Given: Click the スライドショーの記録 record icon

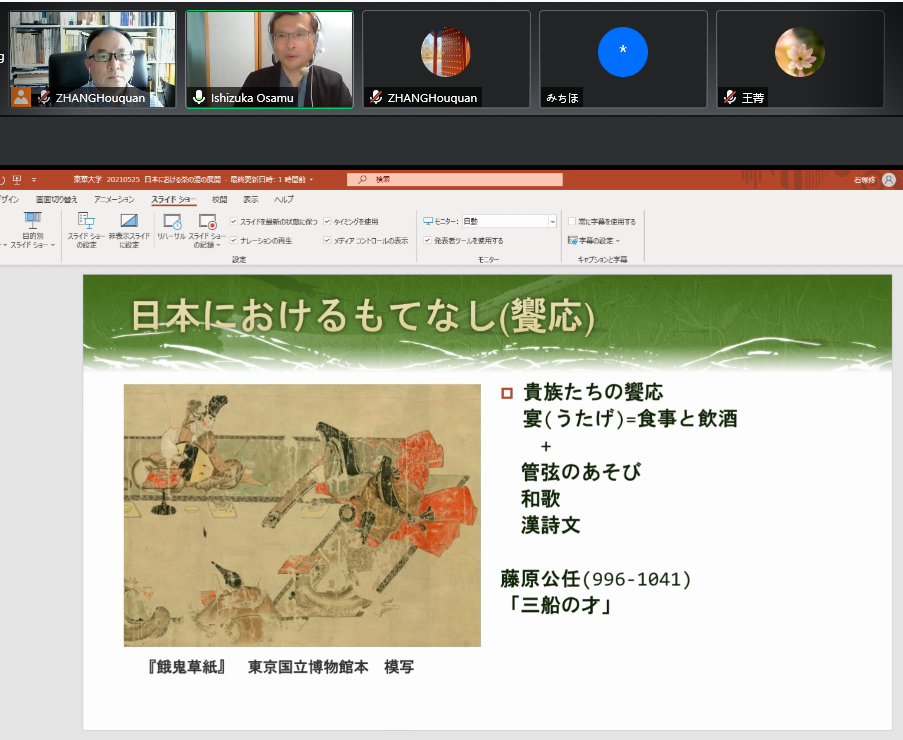Looking at the screenshot, I should [x=207, y=223].
